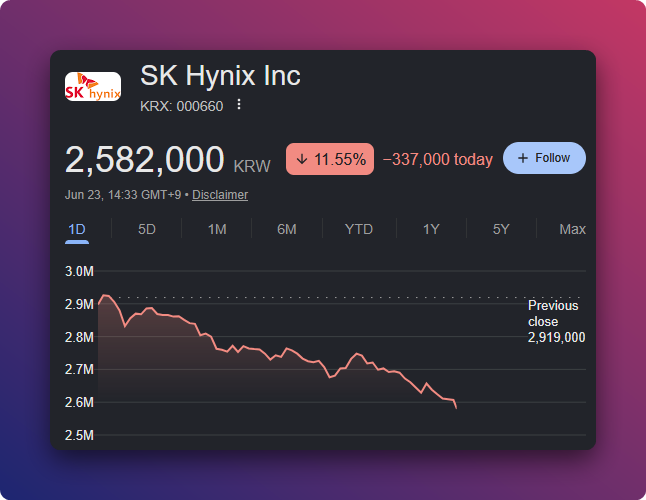Click the KRW currency label
The height and width of the screenshot is (500, 646).
[x=252, y=166]
